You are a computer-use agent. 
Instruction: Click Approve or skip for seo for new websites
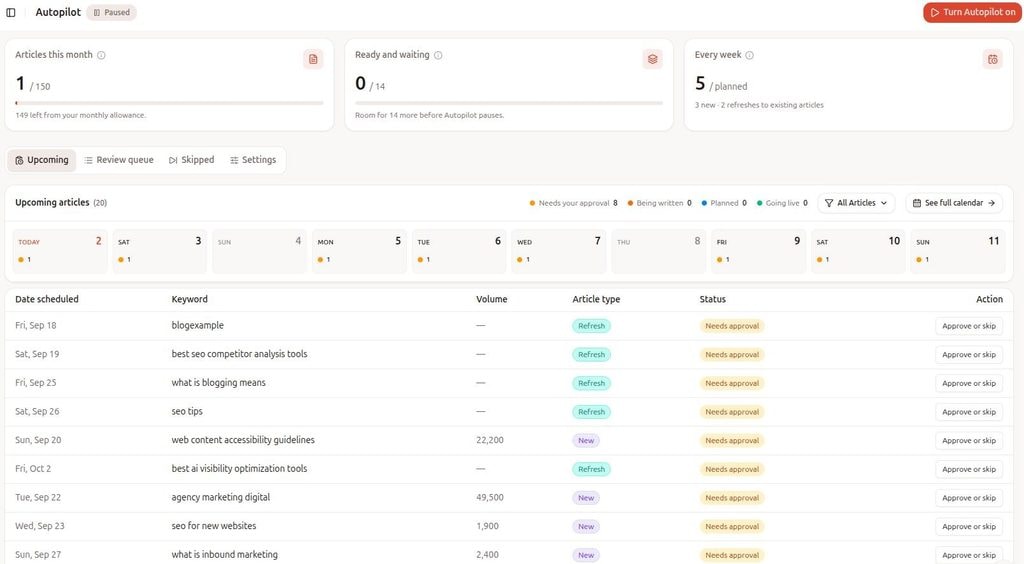coord(969,527)
